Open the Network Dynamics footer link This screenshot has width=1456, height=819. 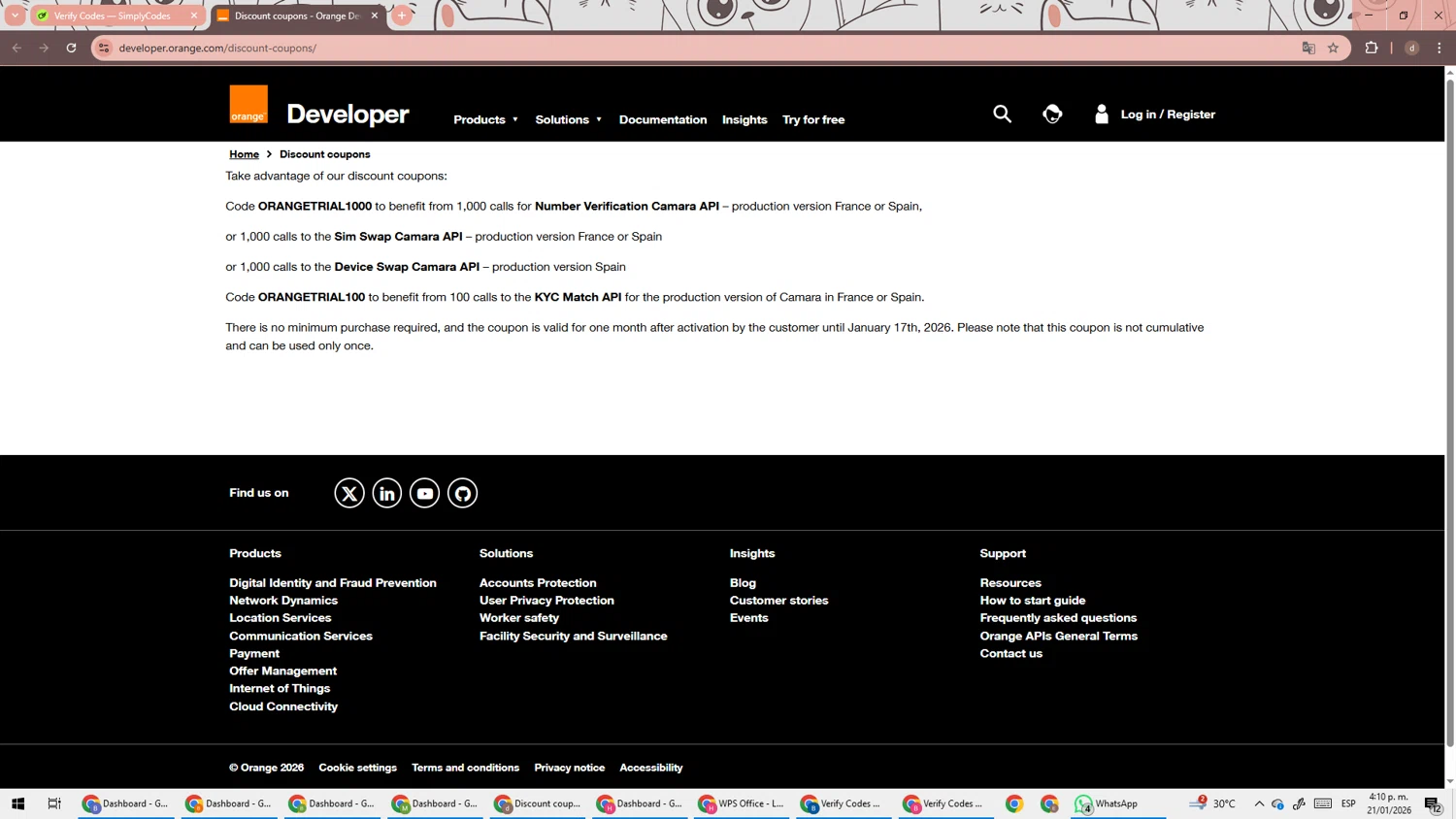[283, 601]
